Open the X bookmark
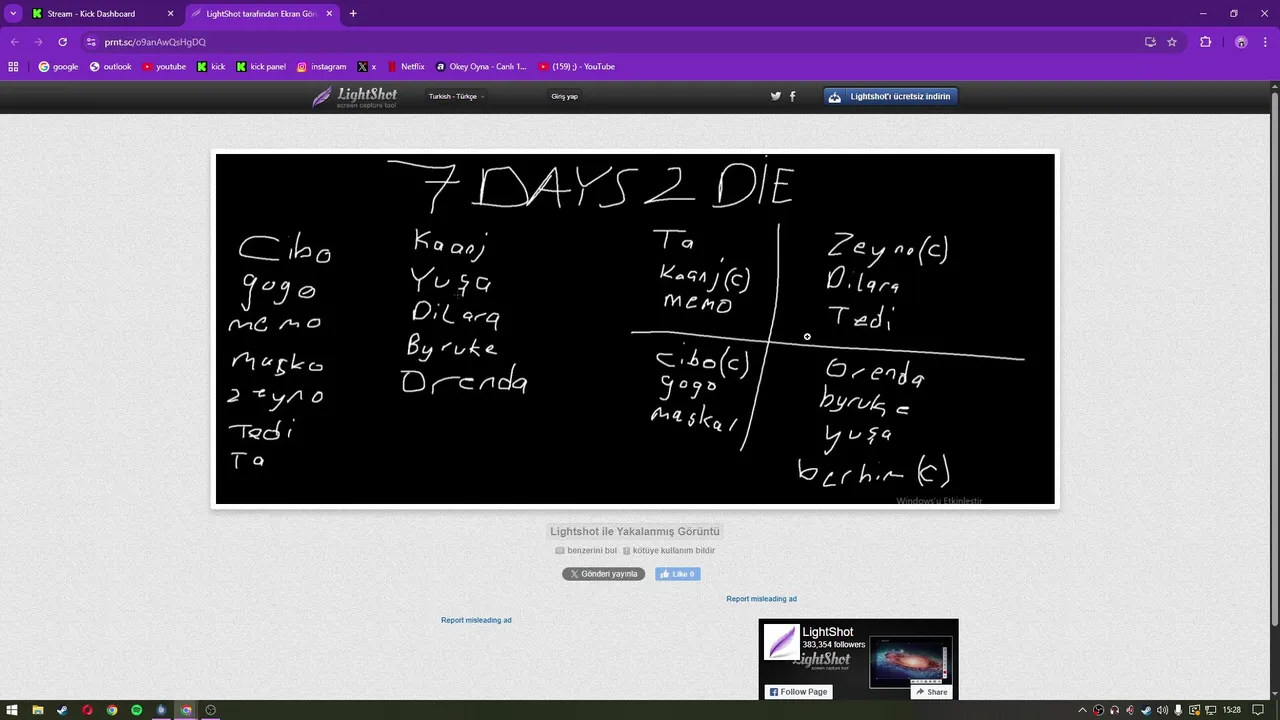Image resolution: width=1280 pixels, height=720 pixels. point(367,67)
